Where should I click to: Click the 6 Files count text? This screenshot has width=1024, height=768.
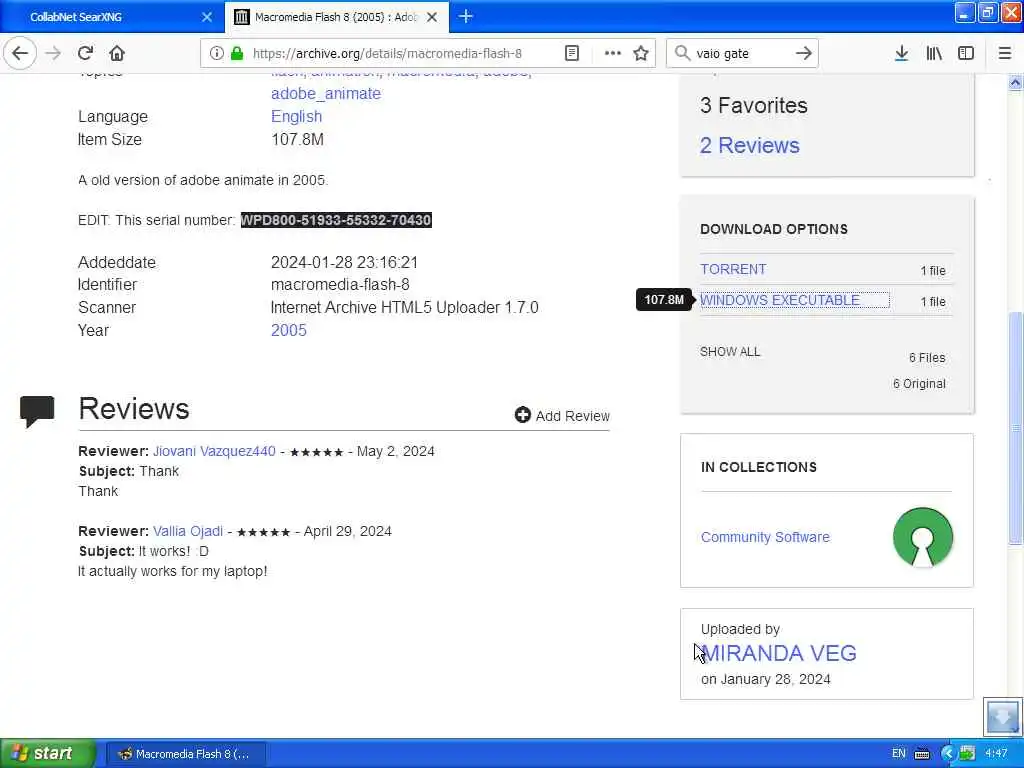(927, 357)
